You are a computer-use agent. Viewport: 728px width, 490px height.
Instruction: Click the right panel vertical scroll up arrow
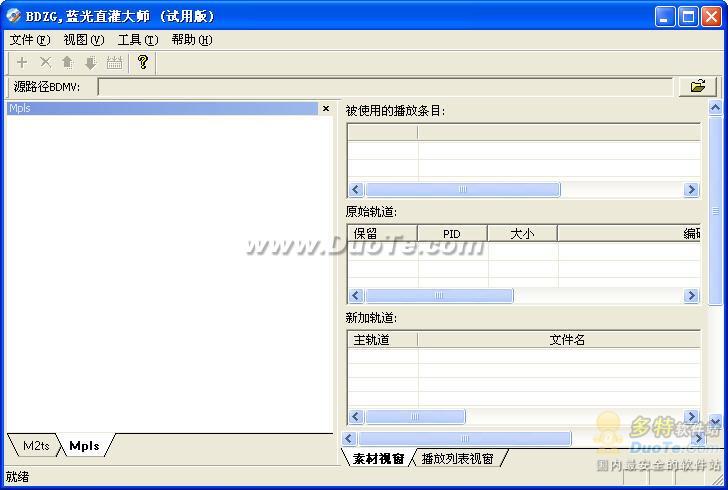[715, 108]
